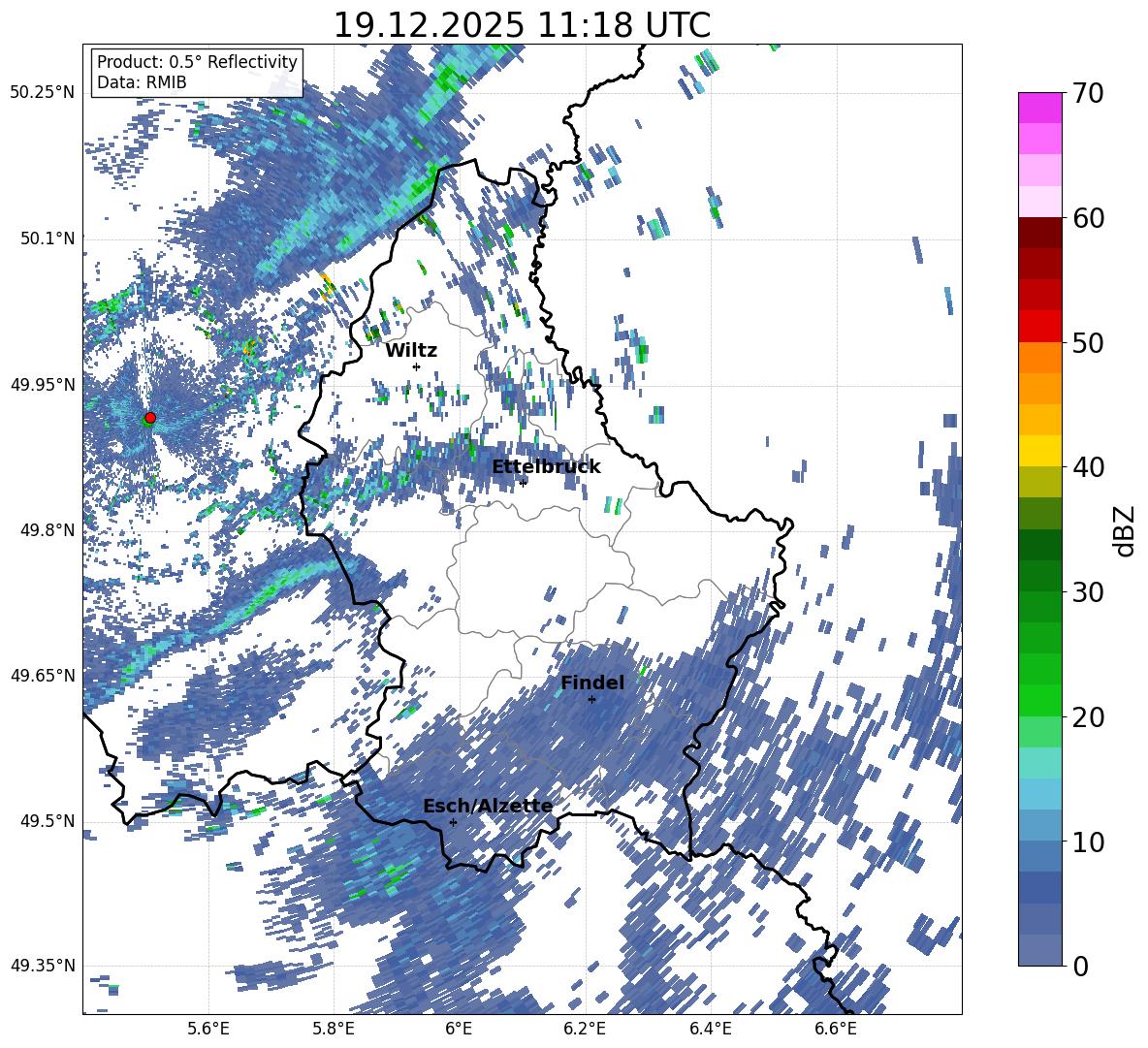Click the cross marker below Wiltz
Screen dimensions: 1148x1048
pyautogui.click(x=417, y=366)
